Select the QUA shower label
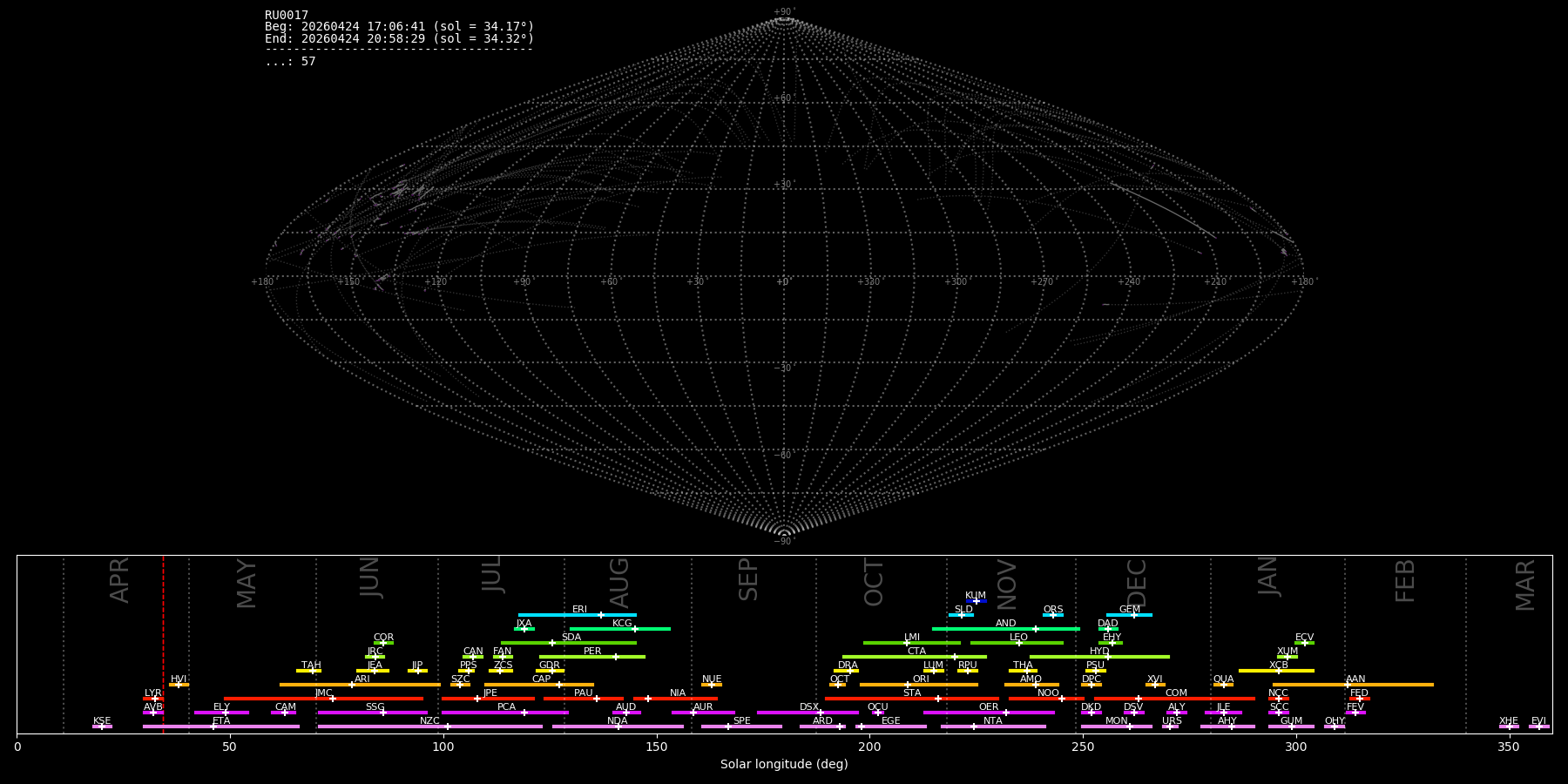 coord(1223,679)
